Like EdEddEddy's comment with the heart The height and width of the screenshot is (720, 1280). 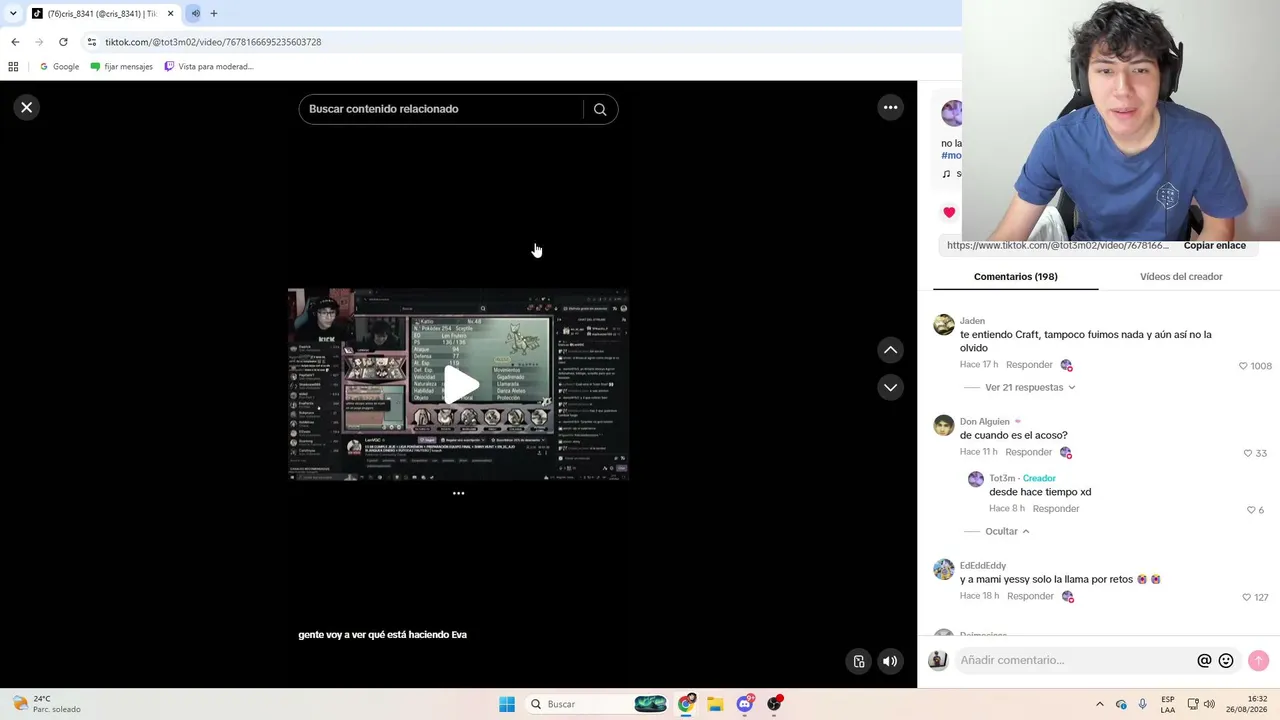pos(1247,597)
